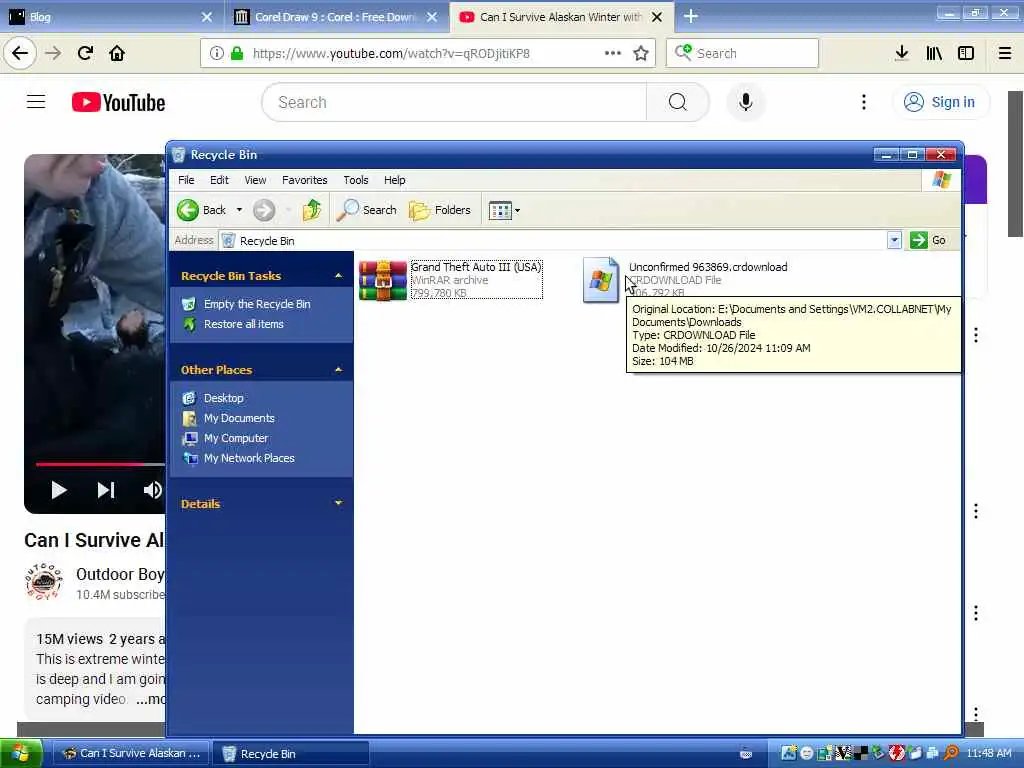The image size is (1024, 768).
Task: Click the YouTube search magnifier button
Action: click(678, 103)
